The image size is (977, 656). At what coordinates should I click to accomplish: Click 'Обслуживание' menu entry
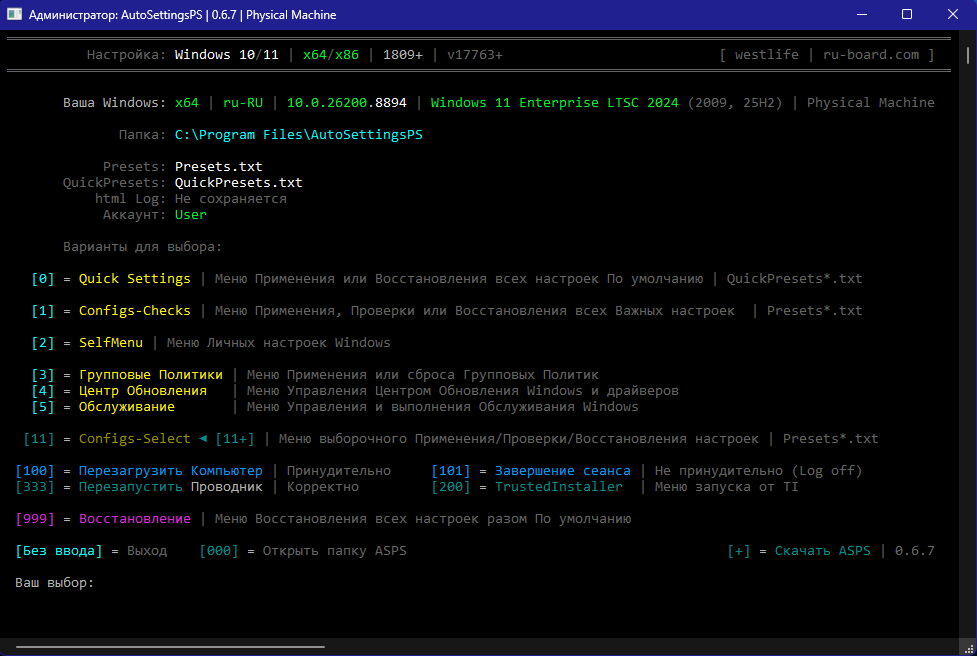[126, 407]
